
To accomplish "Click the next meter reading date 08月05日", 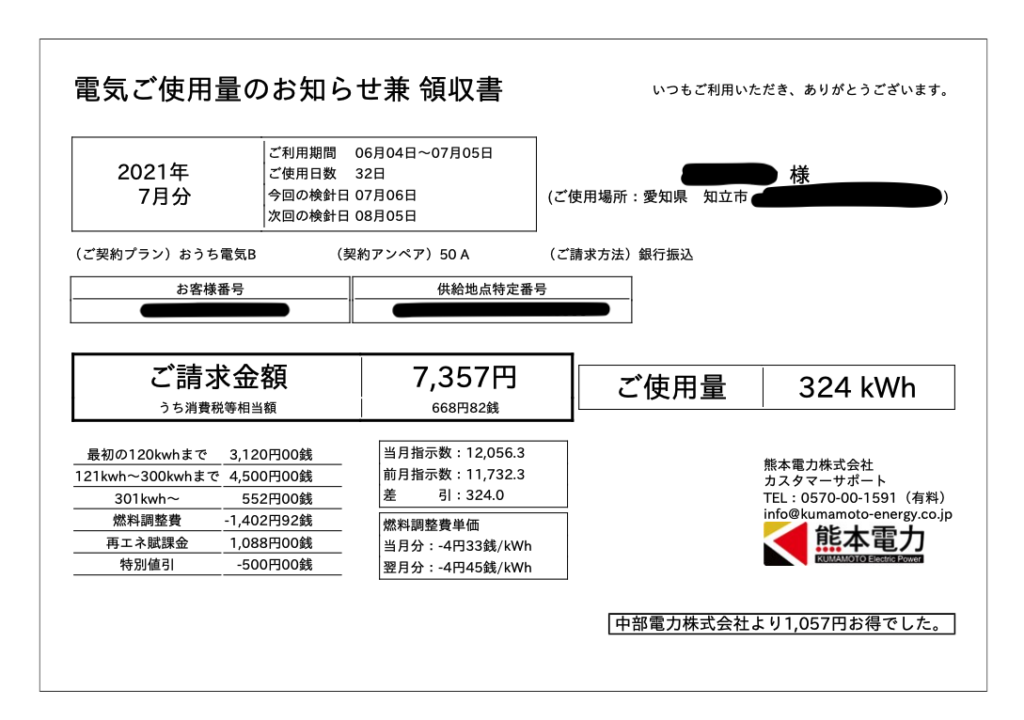I will pos(385,216).
